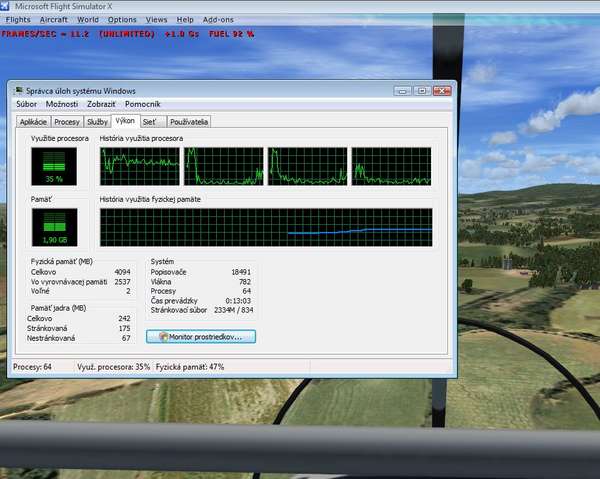Open the Aircraft menu in Flight Simulator

(x=54, y=20)
